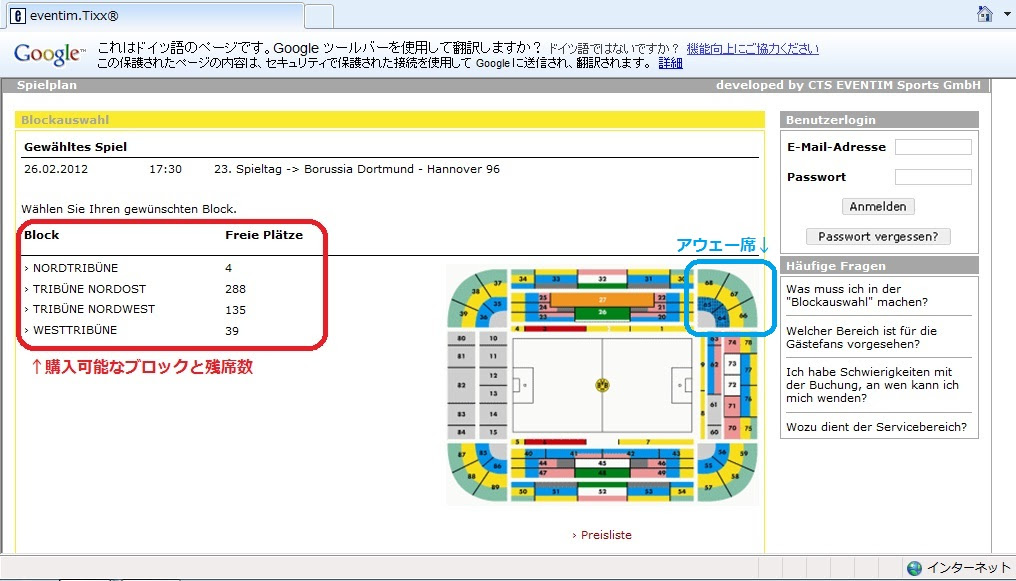Click blue block 56 in southeast corner
1016x581 pixels.
722,451
